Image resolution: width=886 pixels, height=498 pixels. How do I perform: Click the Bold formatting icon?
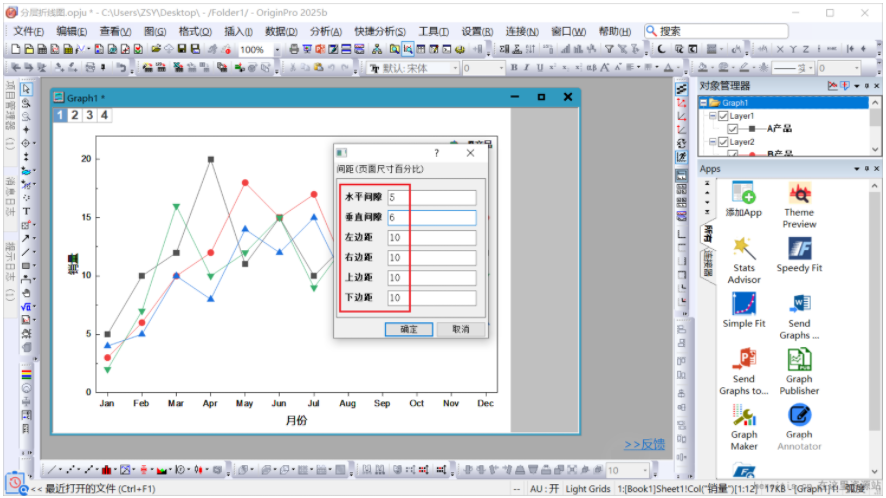click(514, 68)
